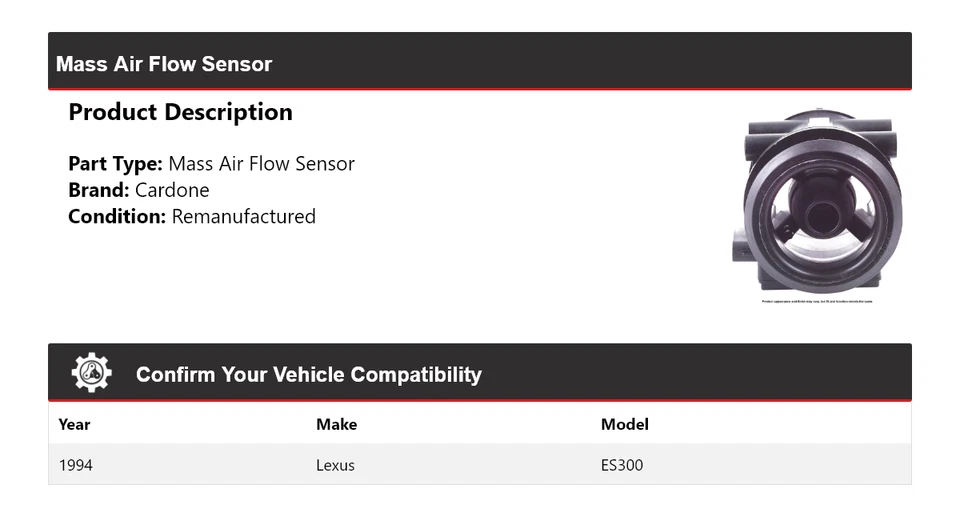The height and width of the screenshot is (517, 960).
Task: Click the Make column header
Action: [336, 424]
